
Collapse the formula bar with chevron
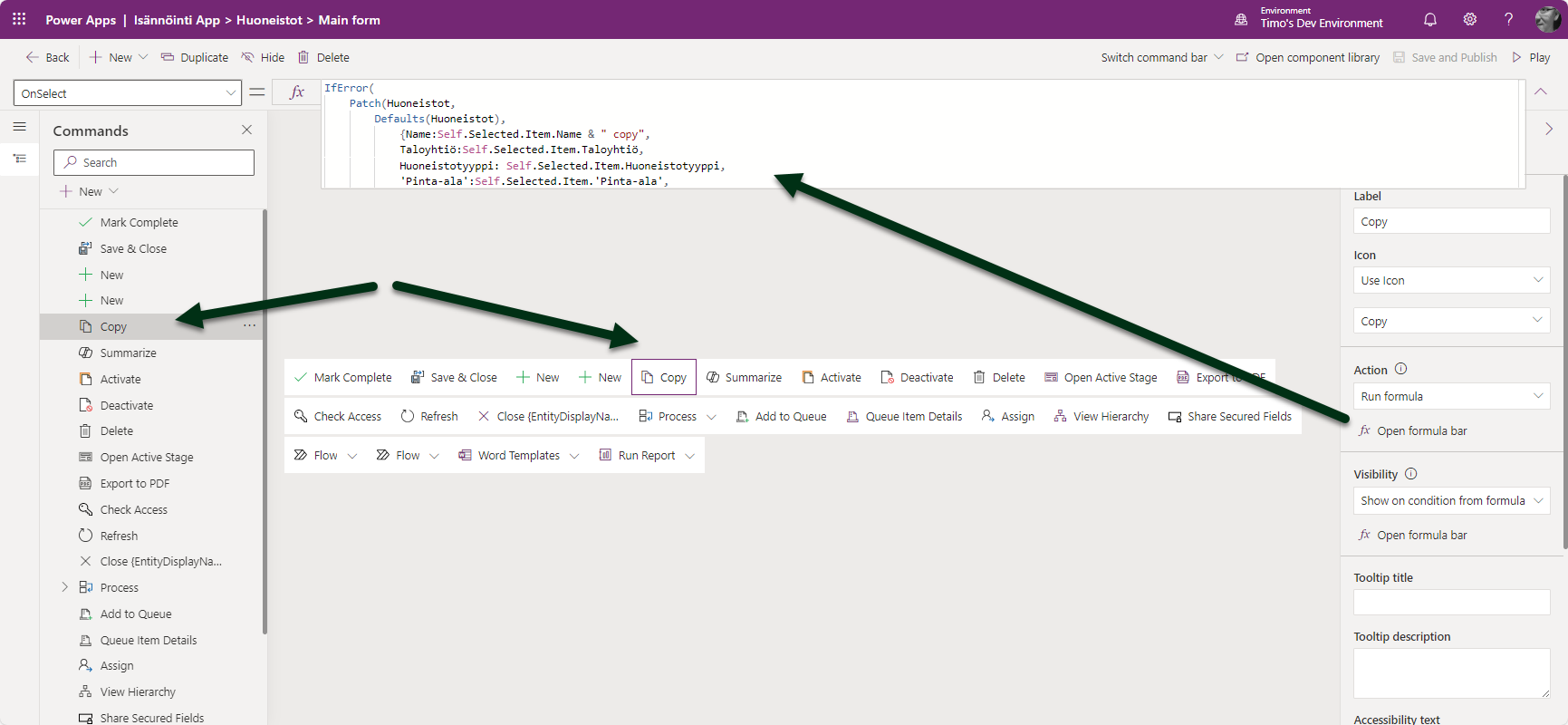click(1541, 92)
